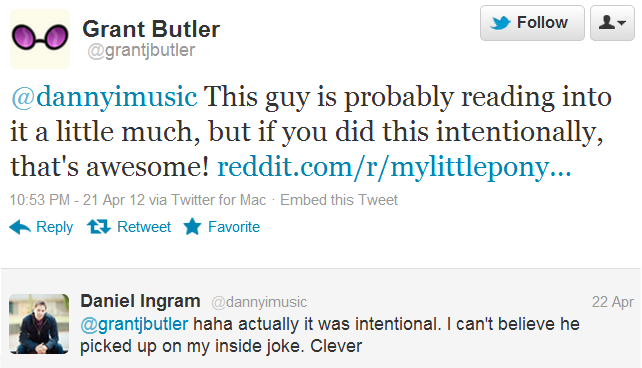Open the user actions dropdown menu
The image size is (642, 368).
(612, 23)
